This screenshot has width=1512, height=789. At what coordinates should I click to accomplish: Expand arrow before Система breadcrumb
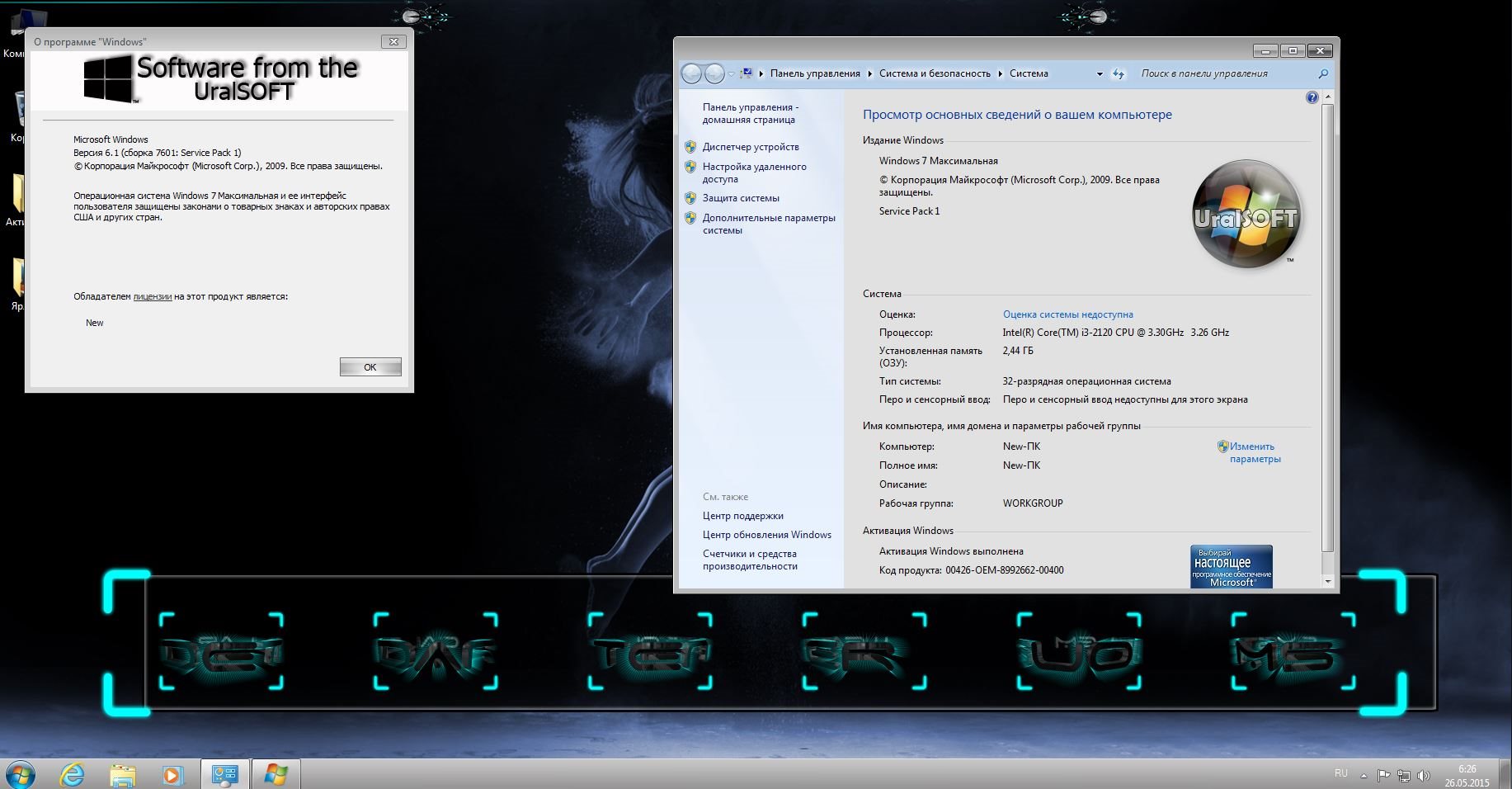click(x=1001, y=73)
